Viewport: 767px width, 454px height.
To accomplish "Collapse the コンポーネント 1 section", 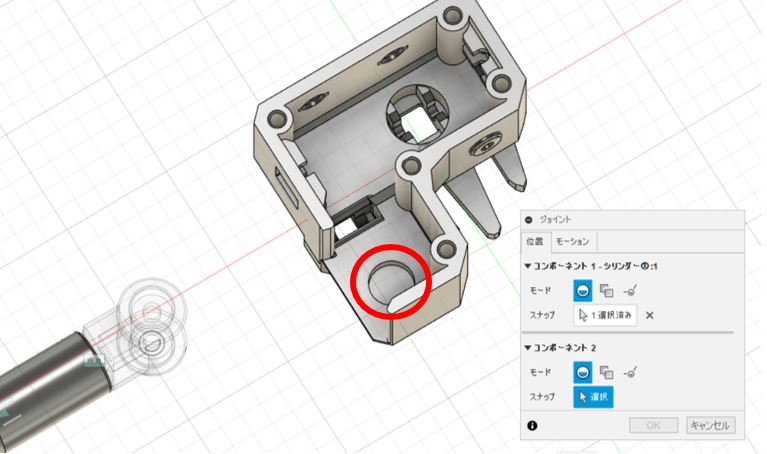I will (x=528, y=267).
